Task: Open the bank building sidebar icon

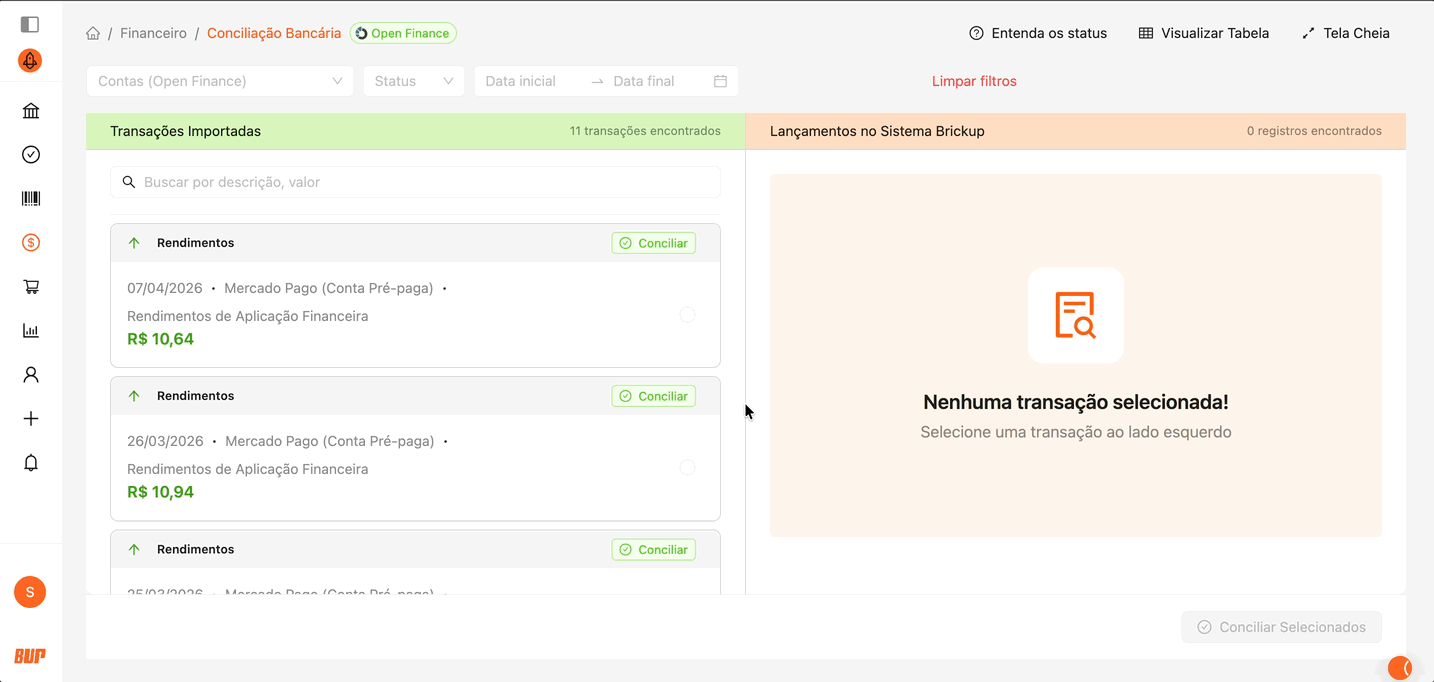Action: pyautogui.click(x=31, y=111)
